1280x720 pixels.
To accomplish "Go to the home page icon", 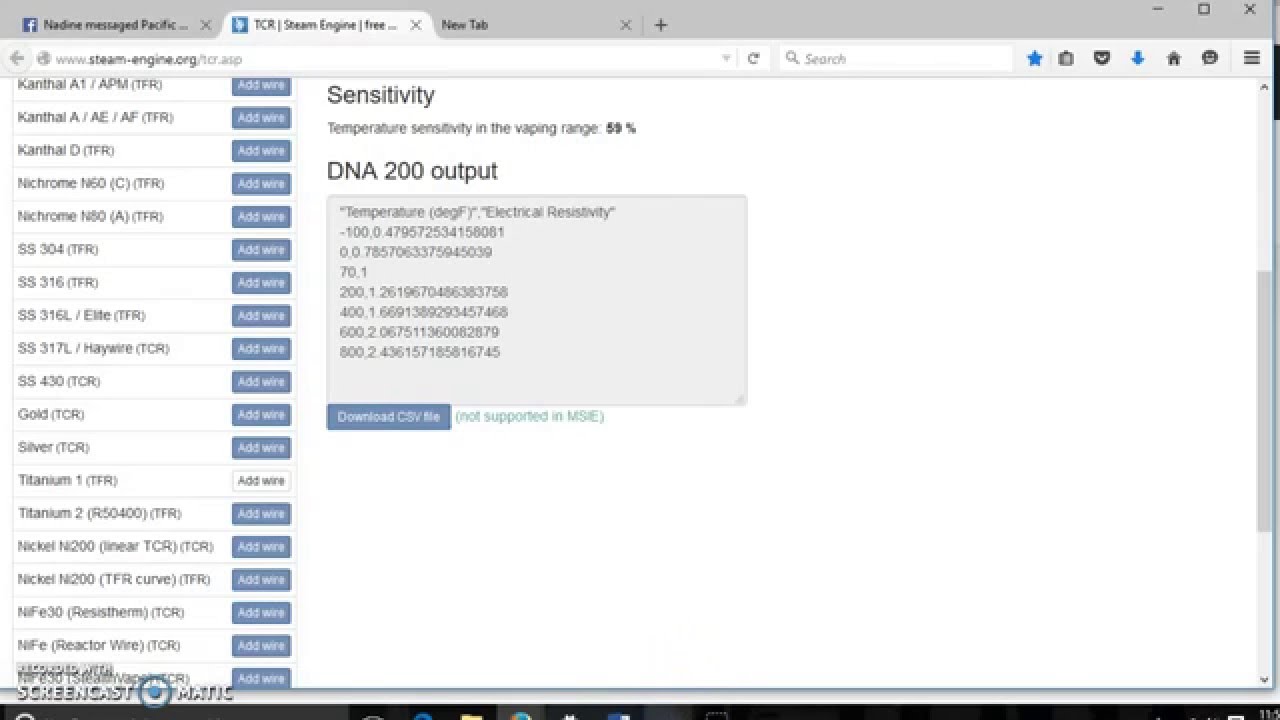I will pos(1174,59).
